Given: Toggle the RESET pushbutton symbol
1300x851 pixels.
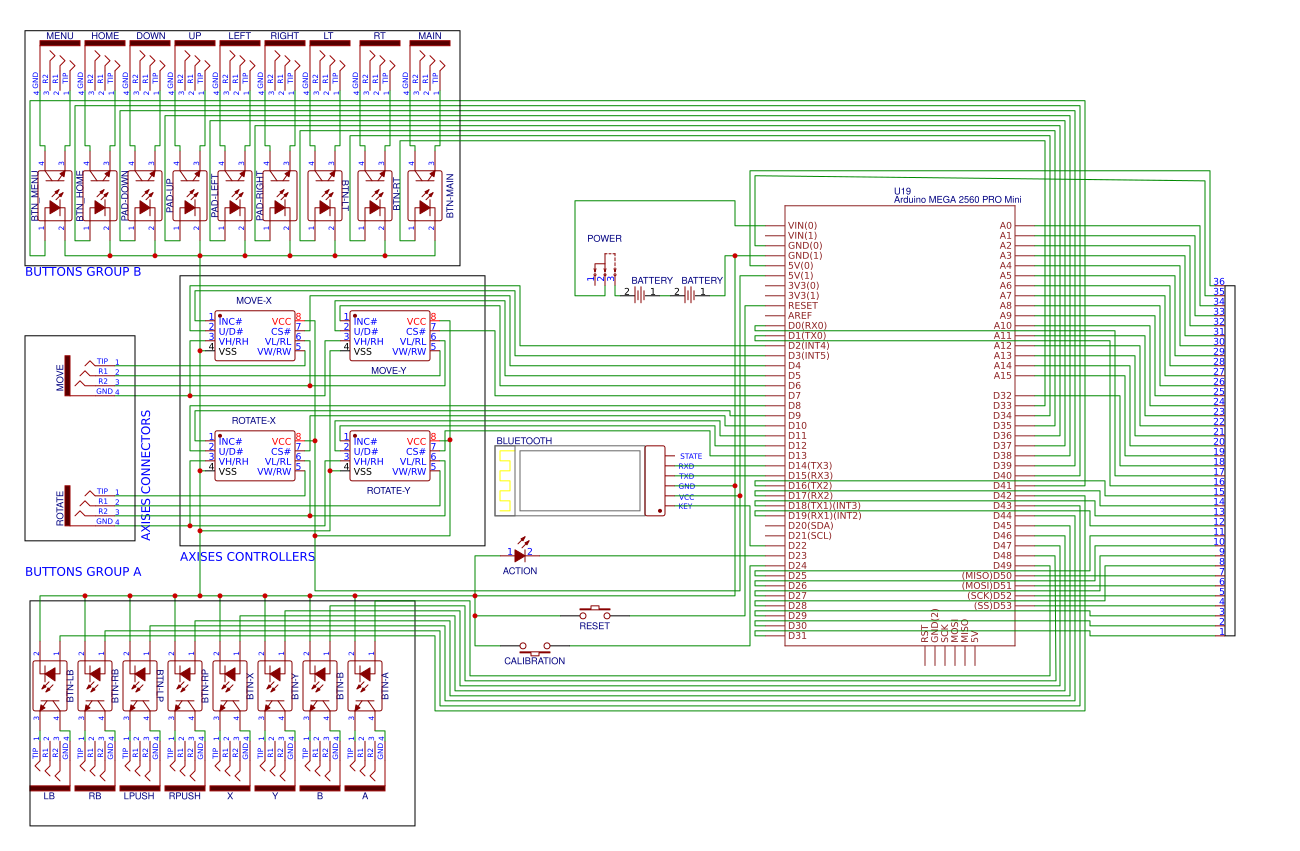Looking at the screenshot, I should [595, 612].
